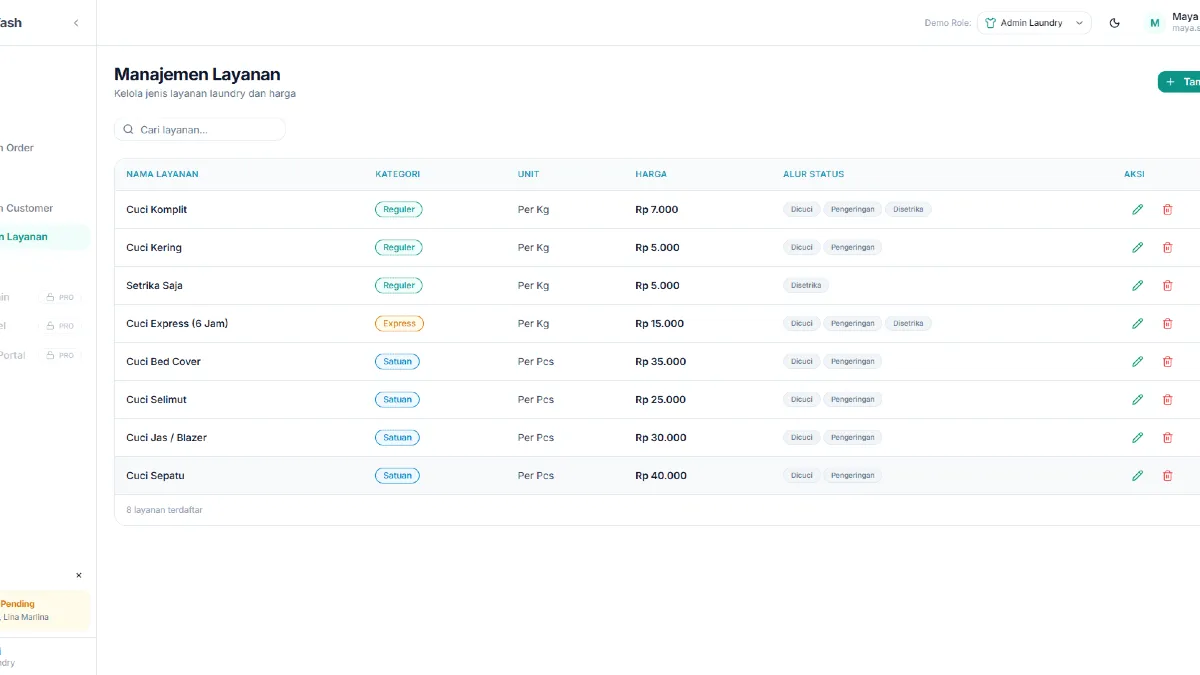Edit the Cuci Bed Cover service
Image resolution: width=1200 pixels, height=675 pixels.
1137,361
